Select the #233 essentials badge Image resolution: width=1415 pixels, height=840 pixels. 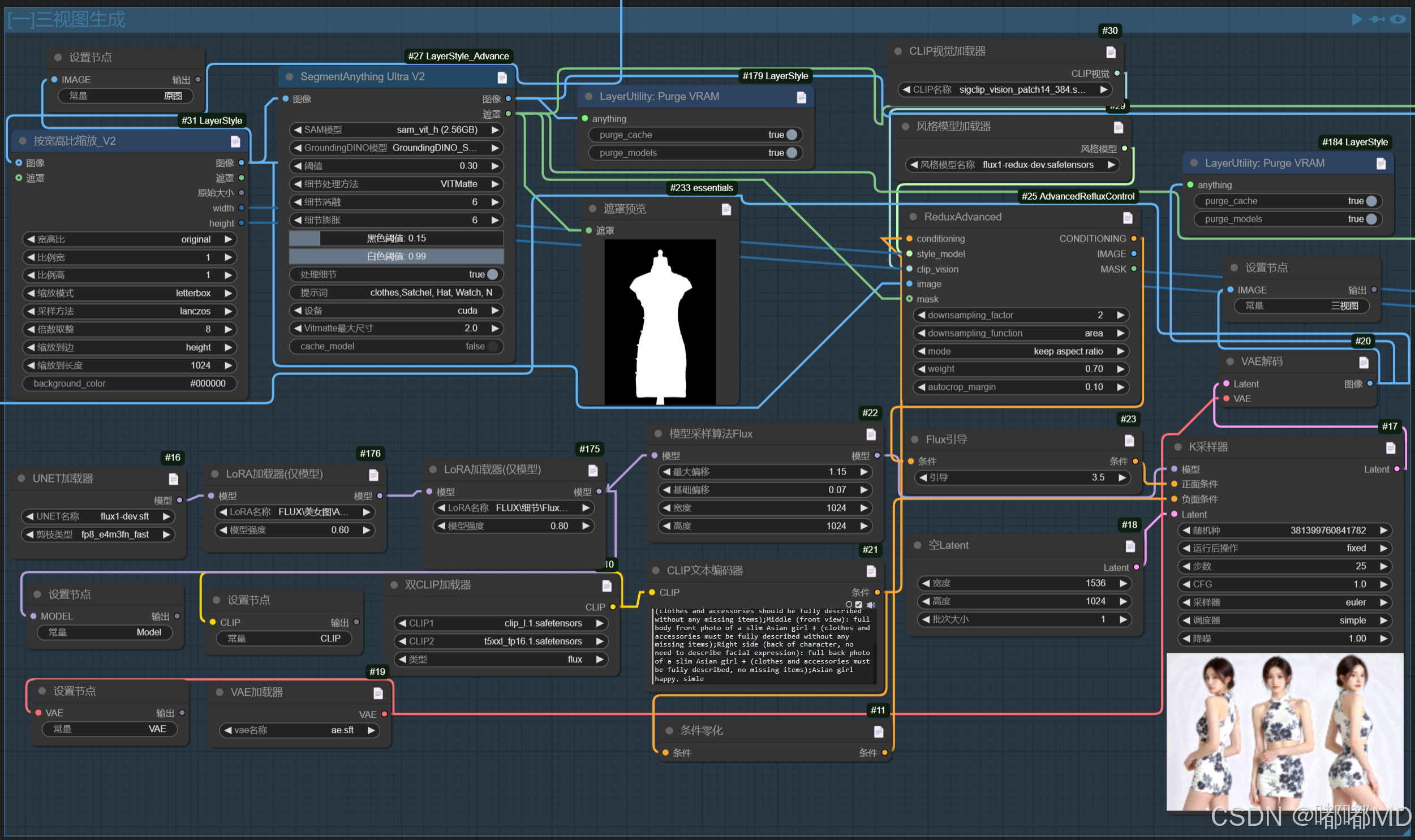click(x=700, y=188)
